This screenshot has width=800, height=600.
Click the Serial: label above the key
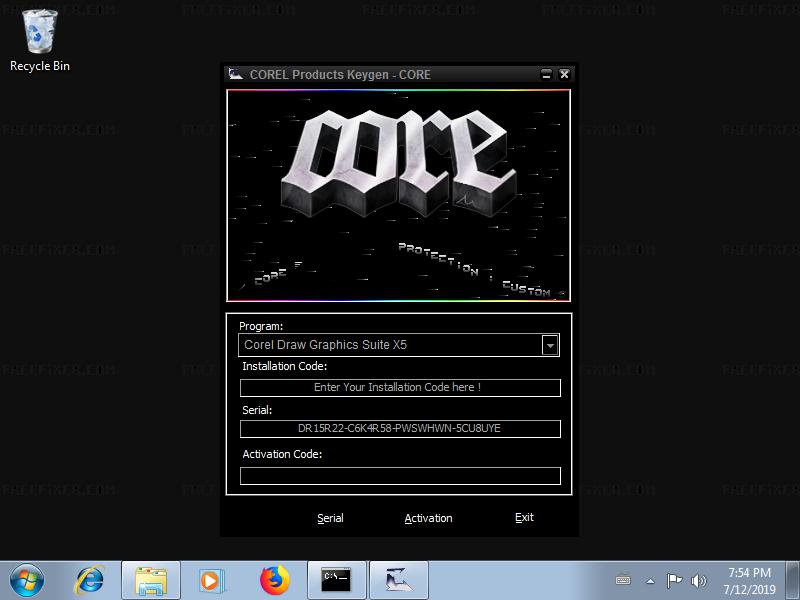(x=257, y=410)
